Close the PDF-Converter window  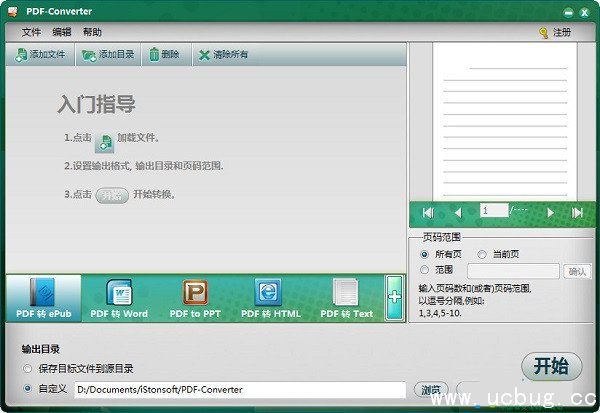tap(584, 12)
